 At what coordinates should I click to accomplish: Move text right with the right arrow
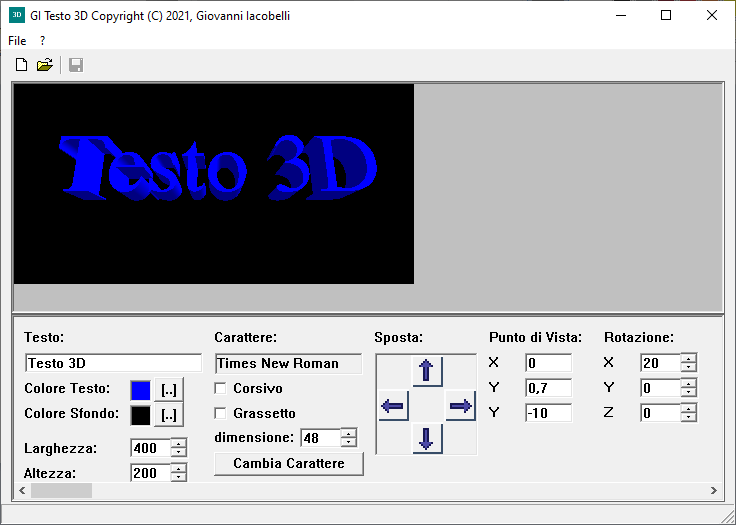coord(460,405)
